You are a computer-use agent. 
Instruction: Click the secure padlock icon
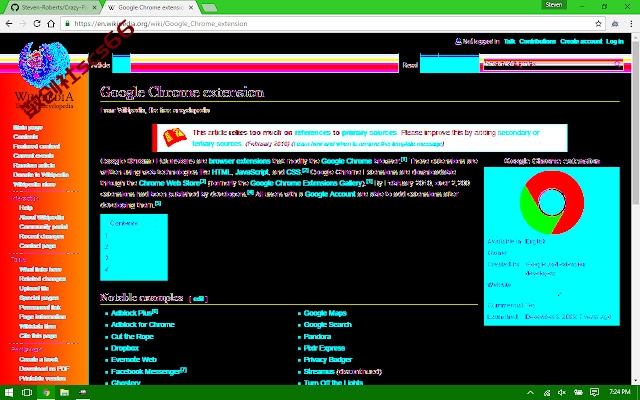click(x=67, y=24)
